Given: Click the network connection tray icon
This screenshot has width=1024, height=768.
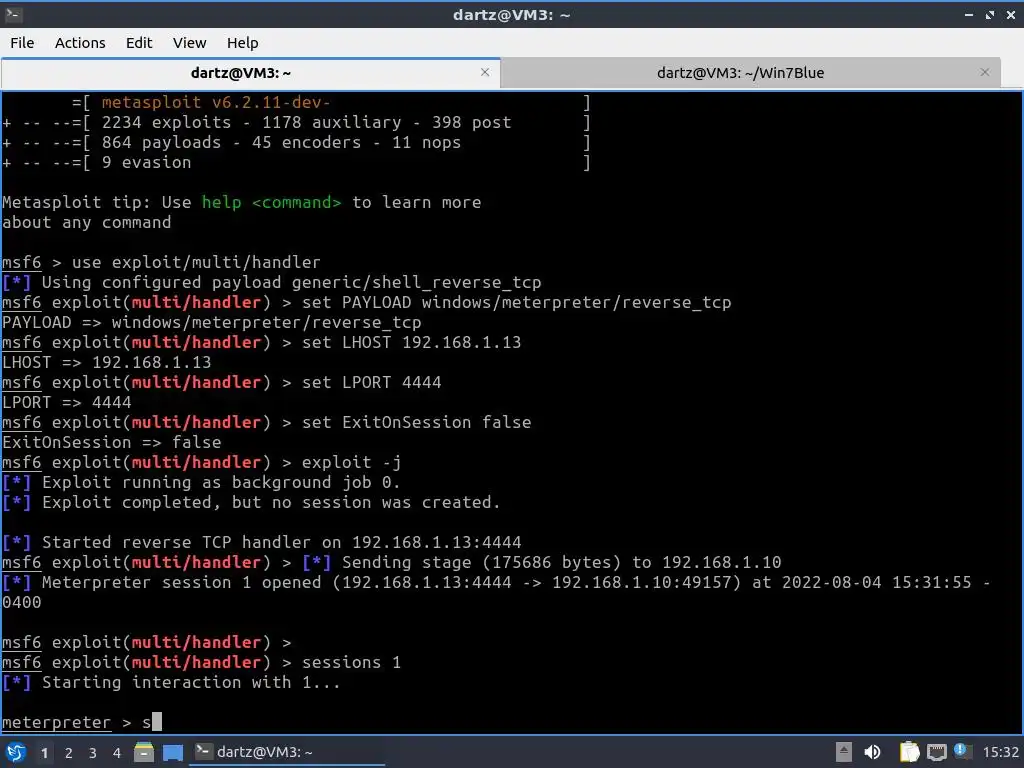Looking at the screenshot, I should (x=936, y=752).
